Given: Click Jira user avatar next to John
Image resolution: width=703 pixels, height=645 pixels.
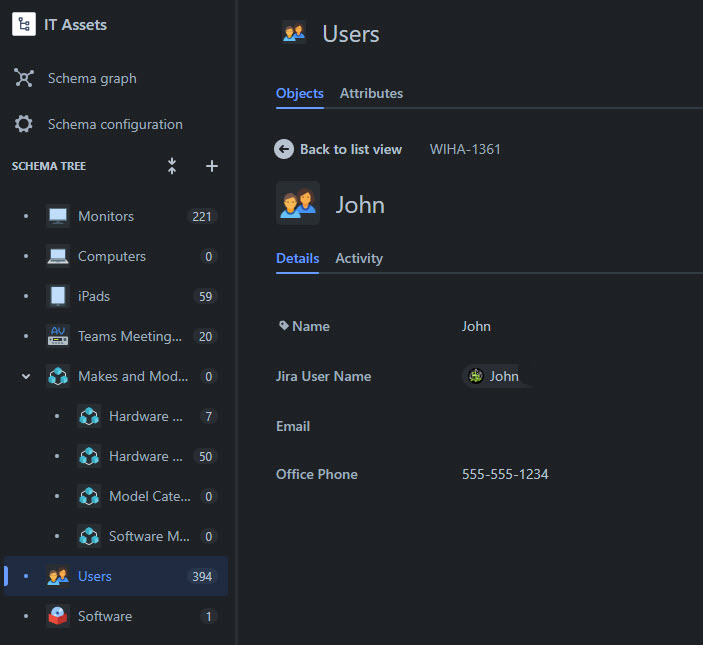Looking at the screenshot, I should 475,376.
